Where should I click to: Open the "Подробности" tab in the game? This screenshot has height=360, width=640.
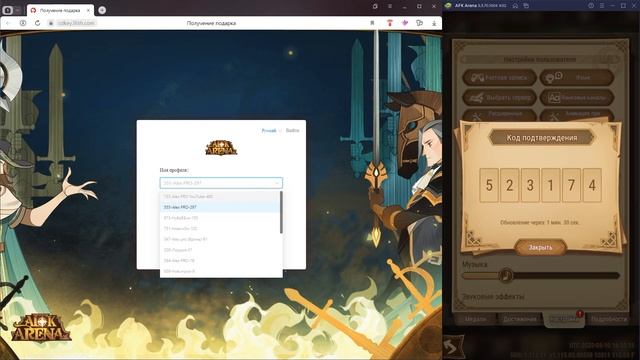click(609, 319)
